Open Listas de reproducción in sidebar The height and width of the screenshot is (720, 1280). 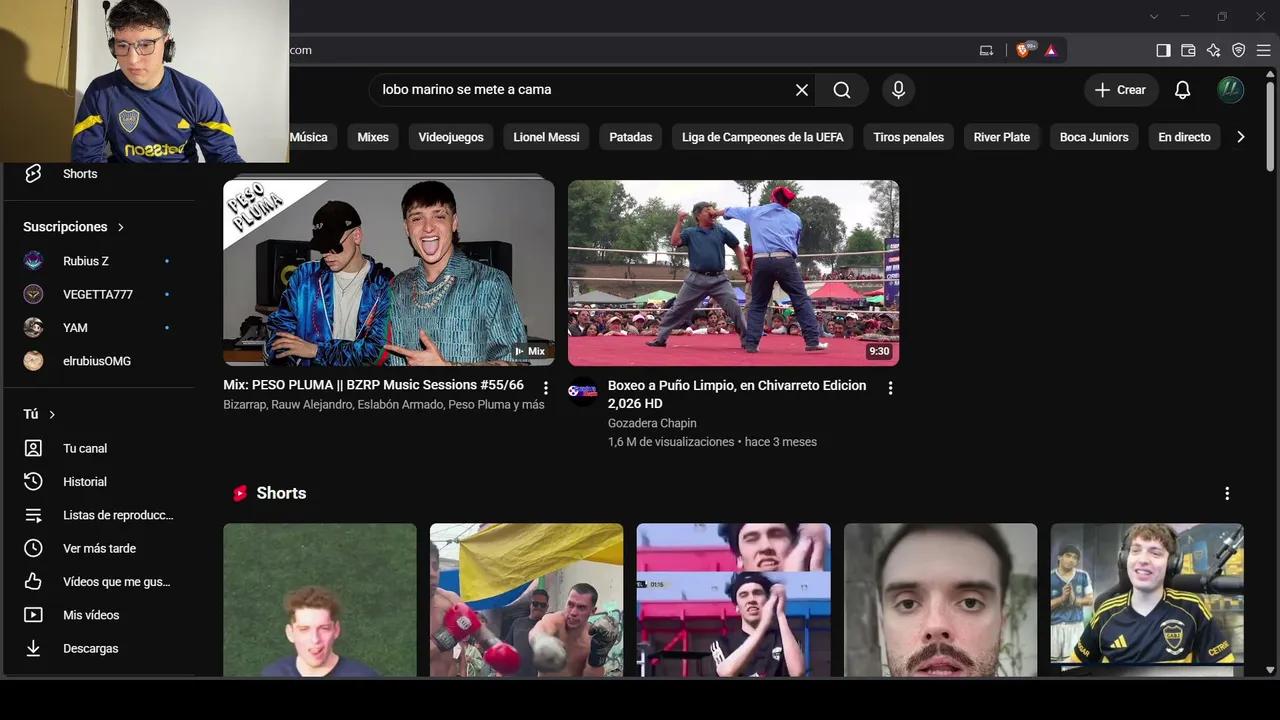(98, 515)
